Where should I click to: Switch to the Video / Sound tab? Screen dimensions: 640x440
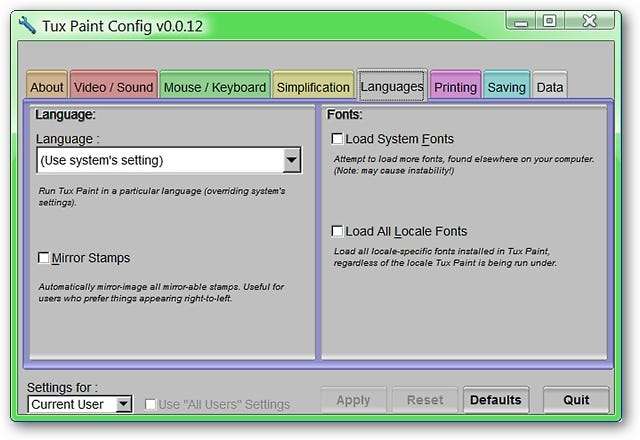113,85
